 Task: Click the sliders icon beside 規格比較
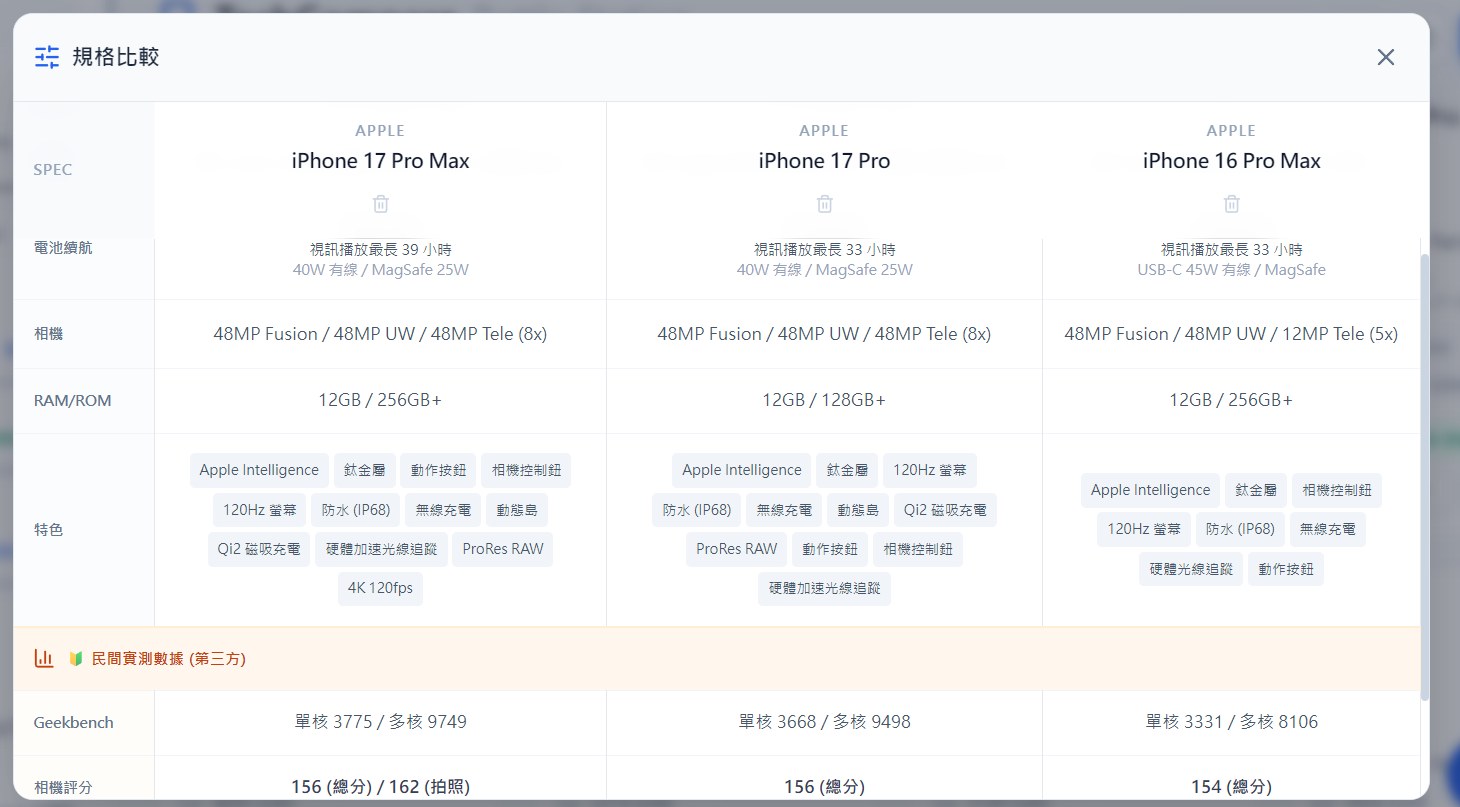pos(47,57)
